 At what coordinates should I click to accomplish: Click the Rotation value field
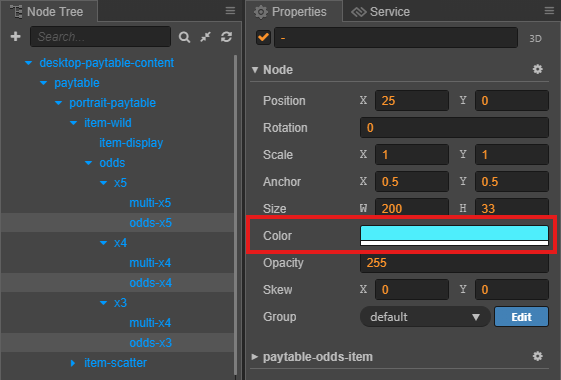pos(454,127)
